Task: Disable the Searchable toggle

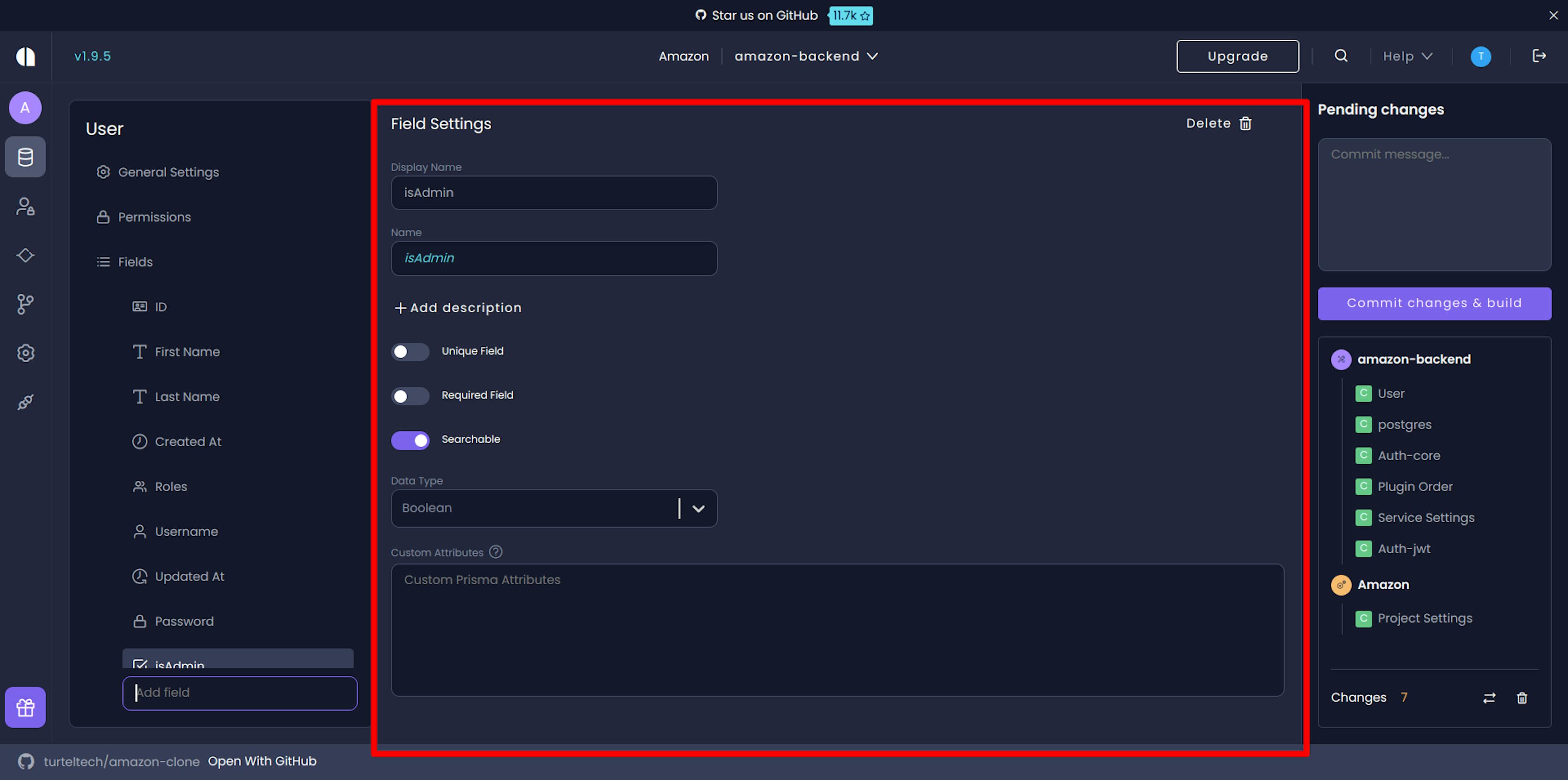Action: click(x=410, y=440)
